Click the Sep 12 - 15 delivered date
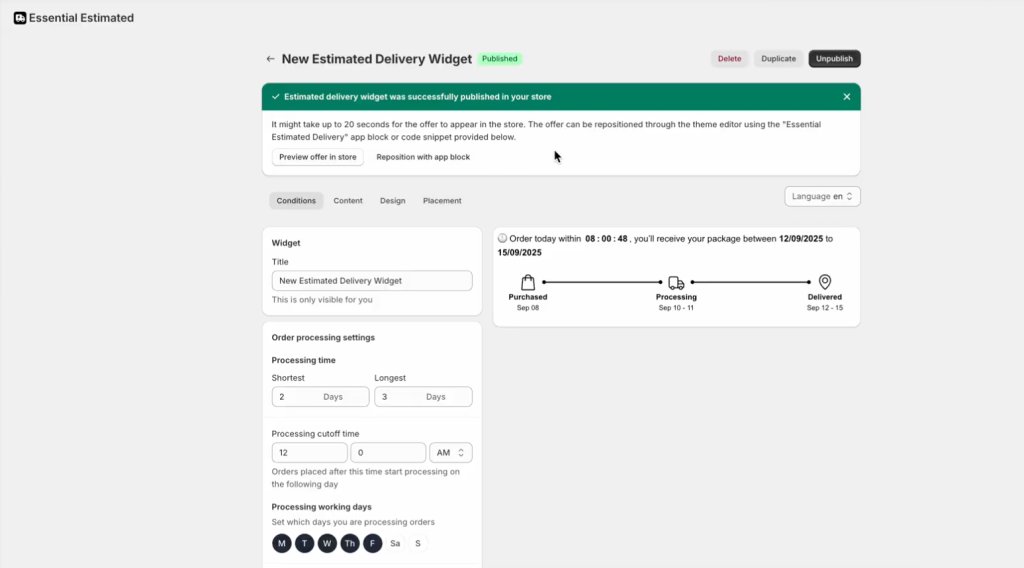The image size is (1024, 568). click(x=825, y=308)
